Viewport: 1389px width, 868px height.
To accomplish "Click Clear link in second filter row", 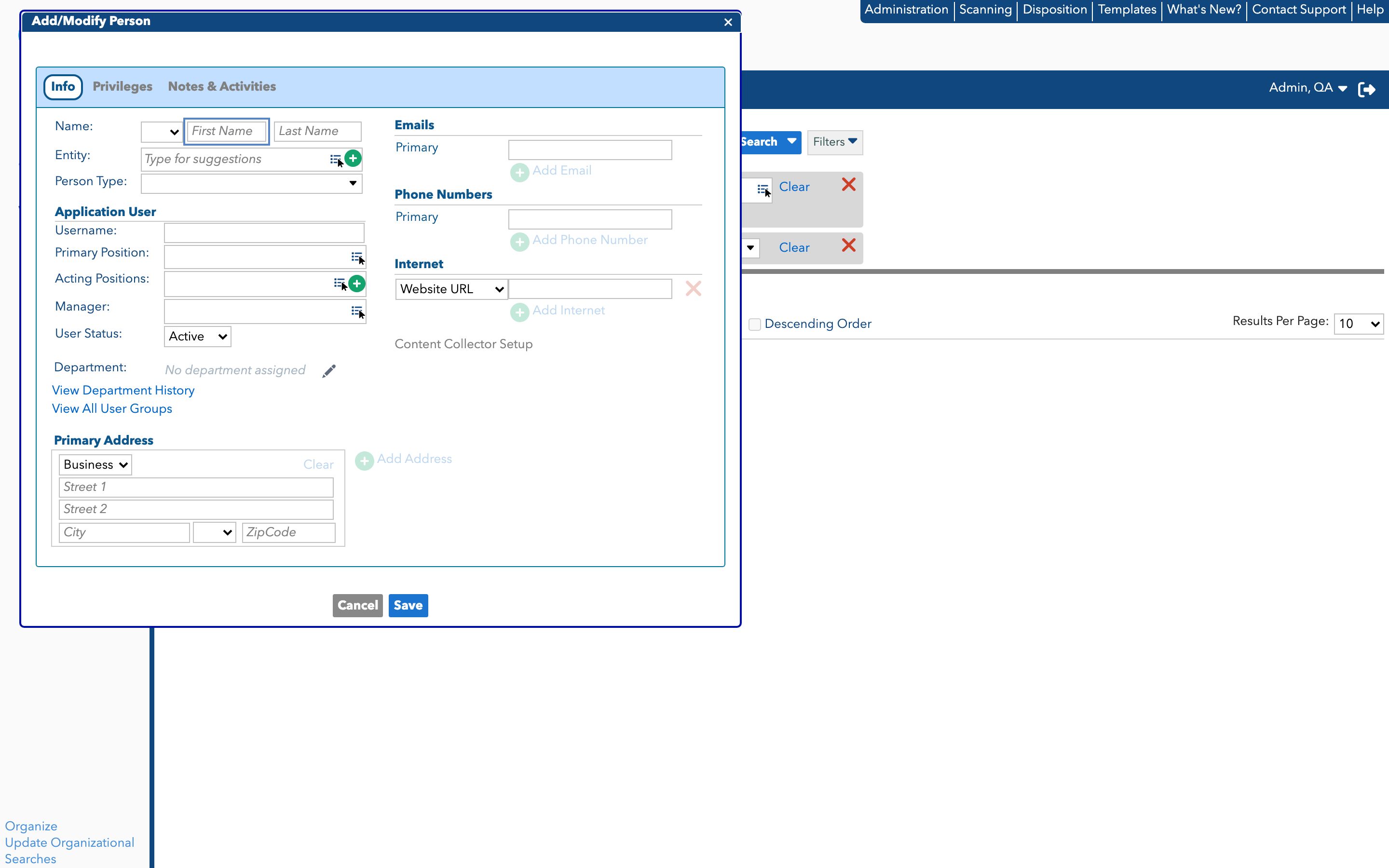I will pos(794,248).
